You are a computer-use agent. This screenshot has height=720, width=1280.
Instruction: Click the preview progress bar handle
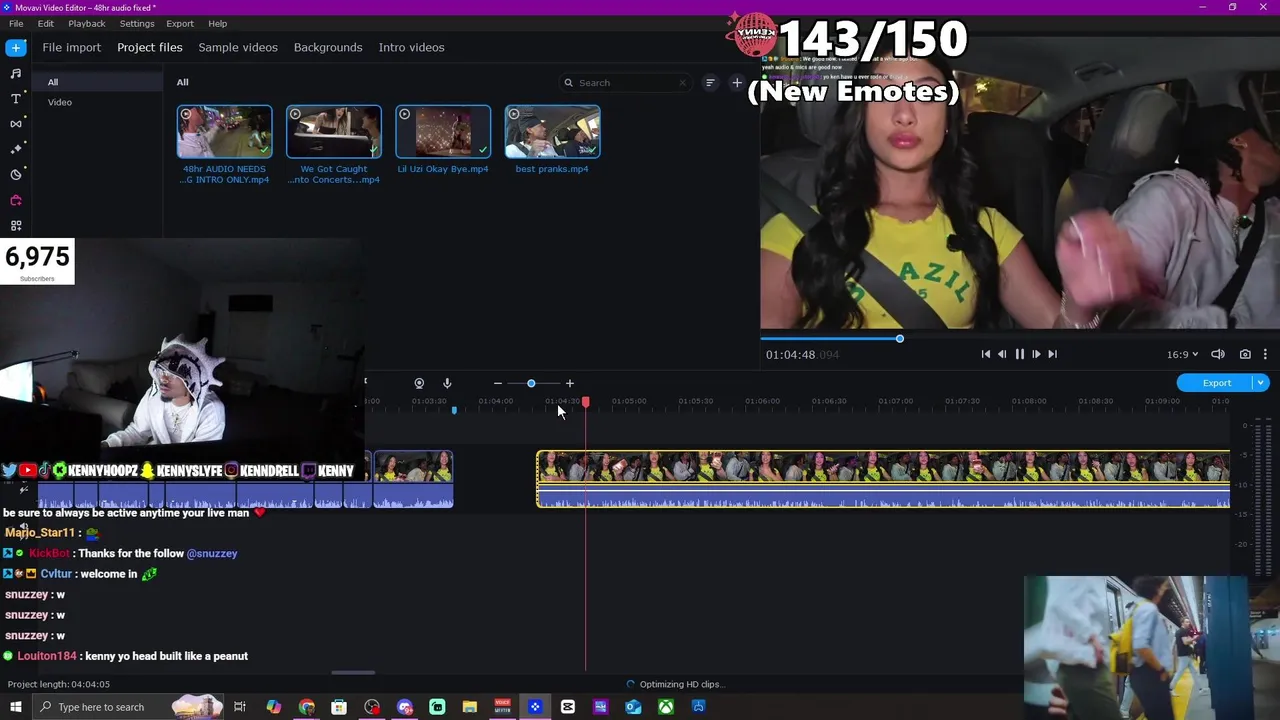pos(899,339)
